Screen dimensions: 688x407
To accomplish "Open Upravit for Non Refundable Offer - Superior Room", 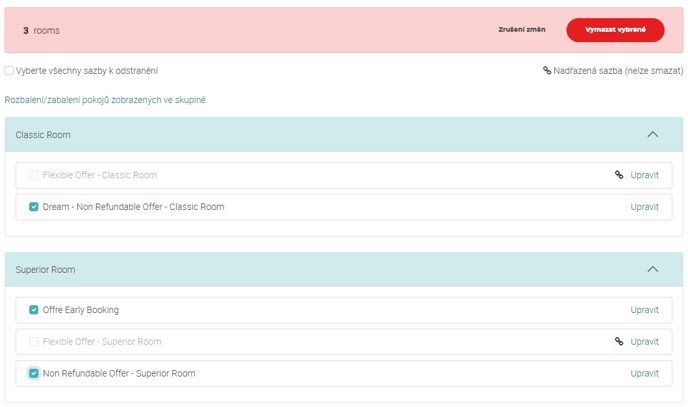I will click(x=644, y=373).
